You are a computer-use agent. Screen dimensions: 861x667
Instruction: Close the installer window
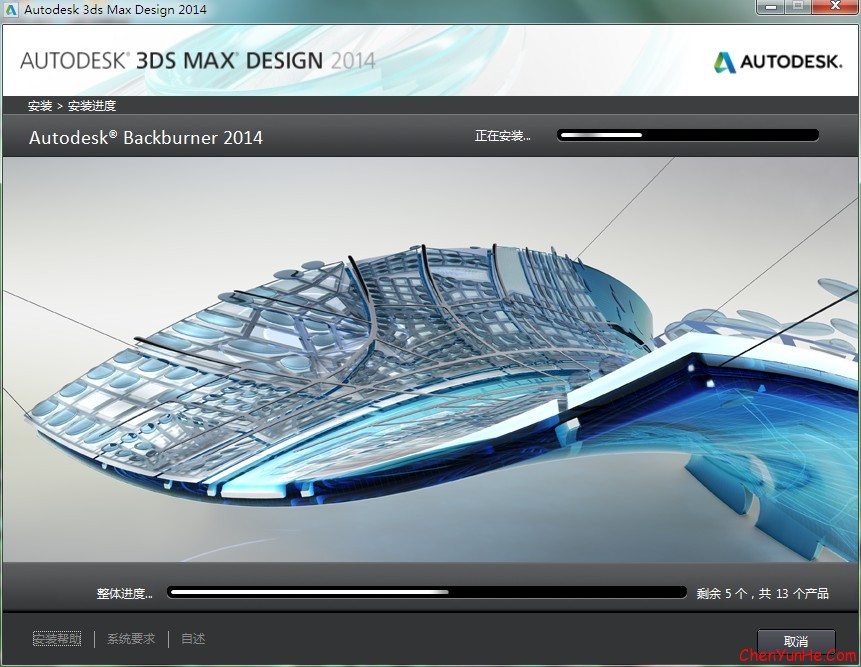[835, 7]
